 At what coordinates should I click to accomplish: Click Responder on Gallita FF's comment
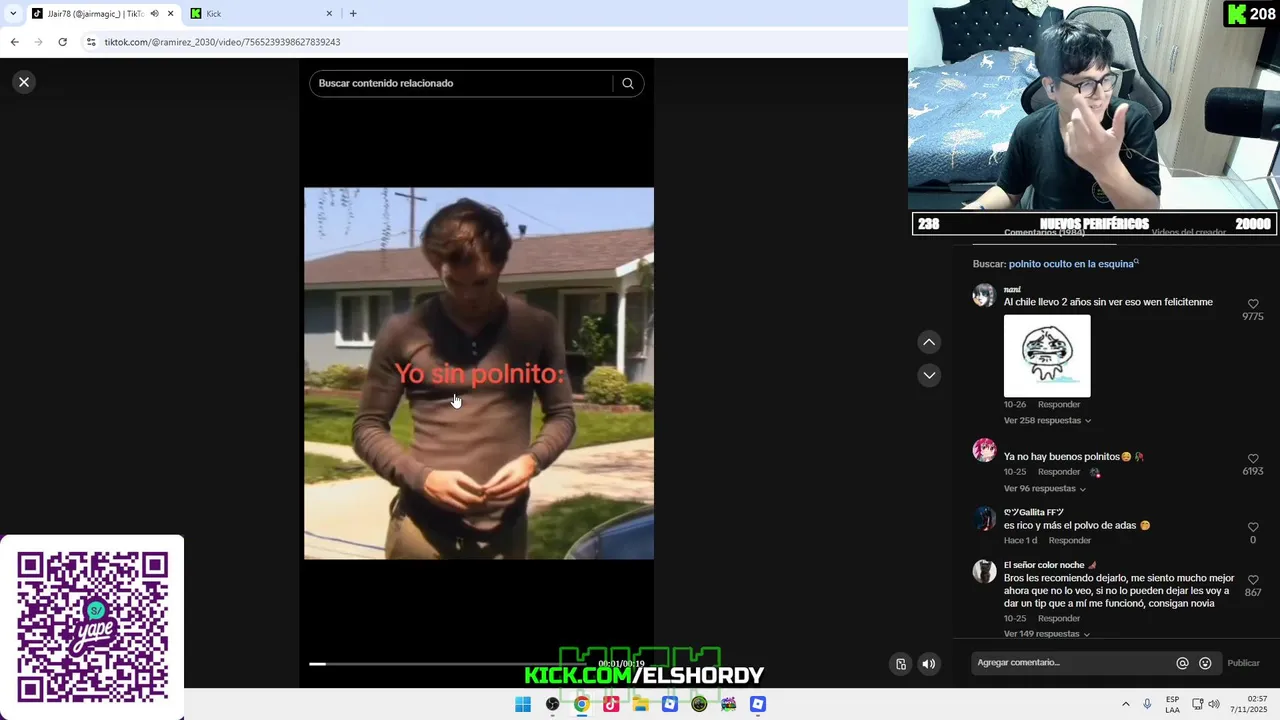(1070, 540)
